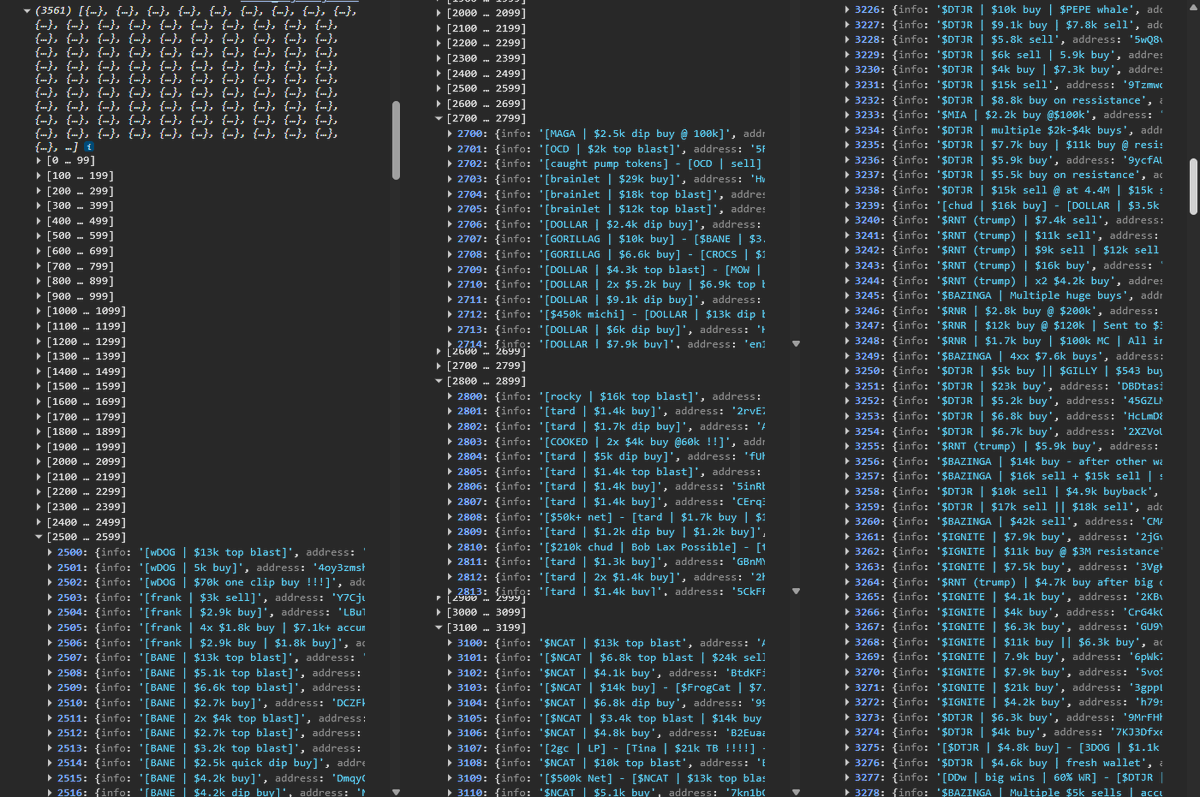Select row 3107 2gc LP Tina
This screenshot has height=797, width=1200.
(606, 748)
